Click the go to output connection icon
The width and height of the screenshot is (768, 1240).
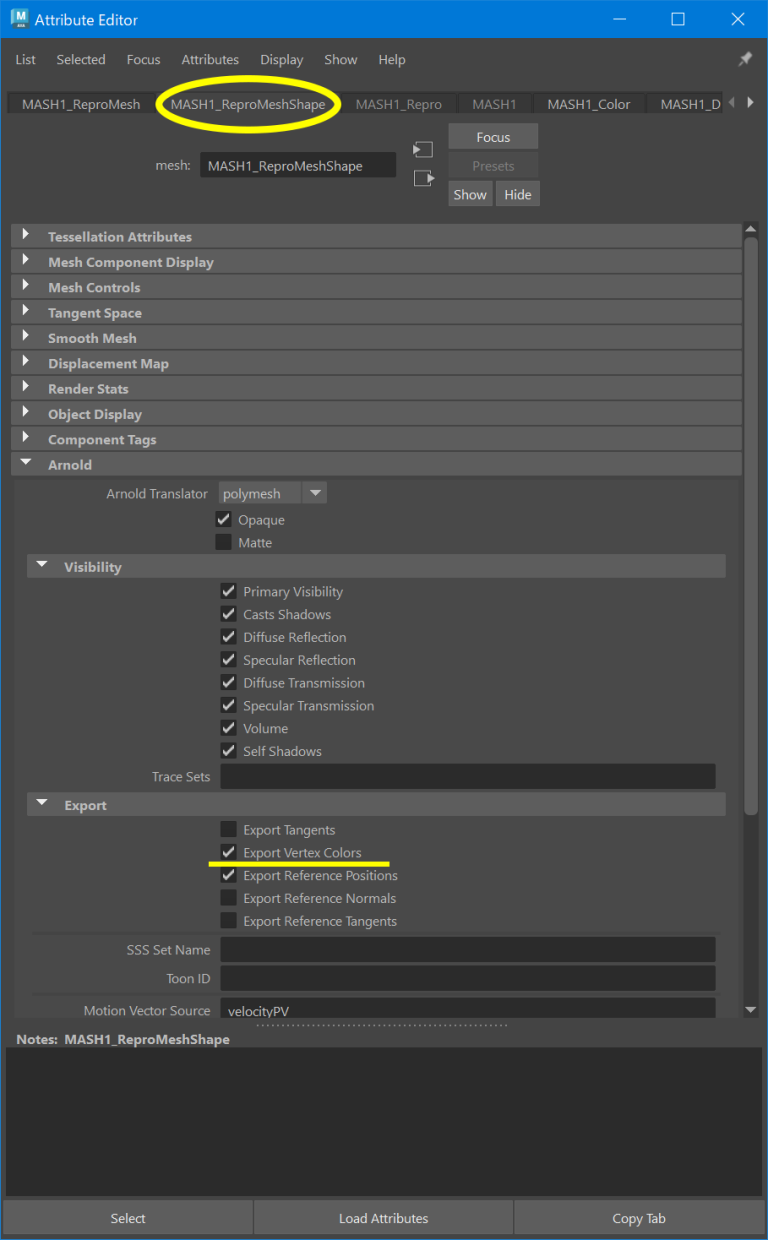click(424, 178)
